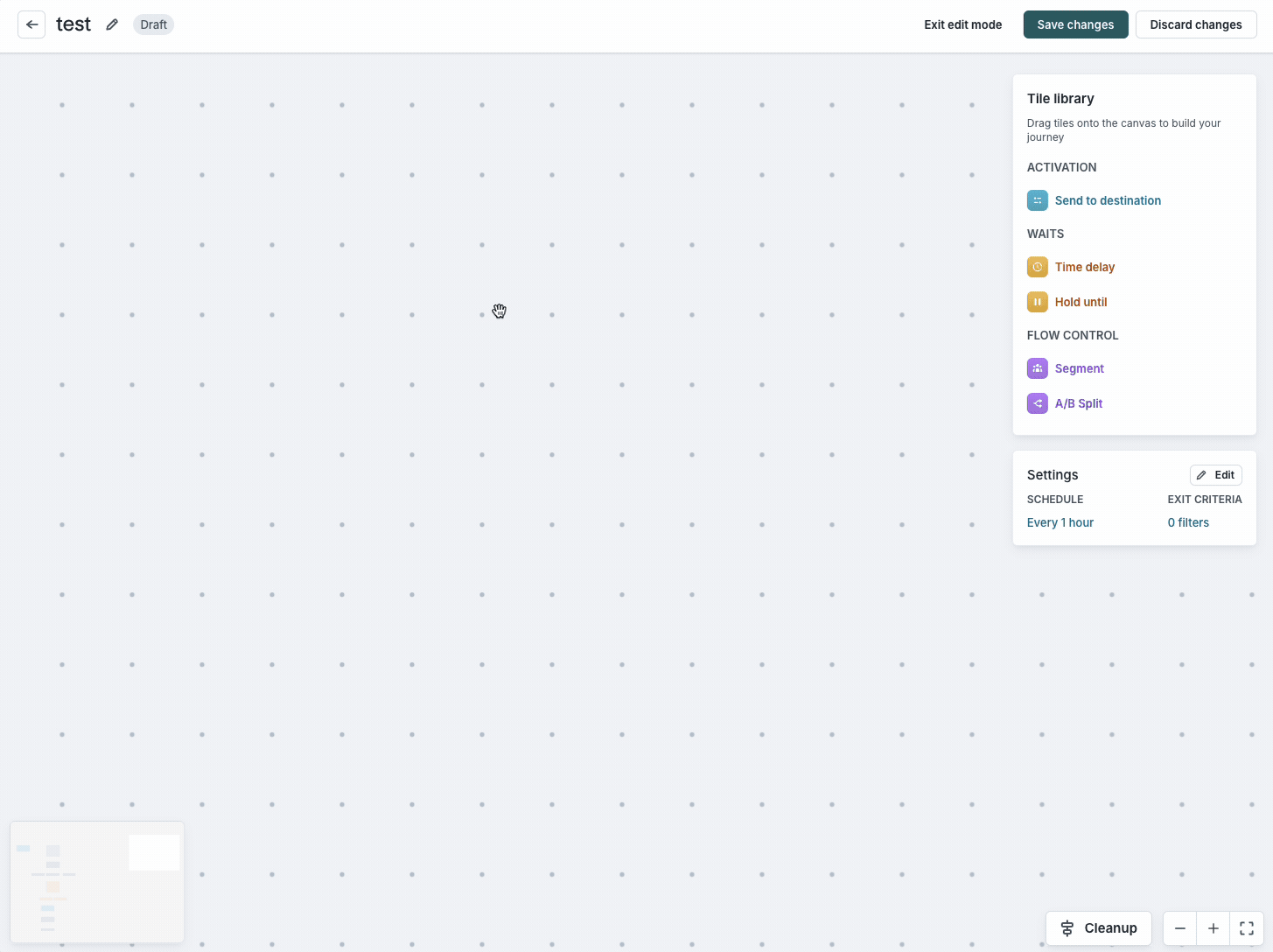
Task: Open the 0 filters exit criteria link
Action: [x=1188, y=522]
